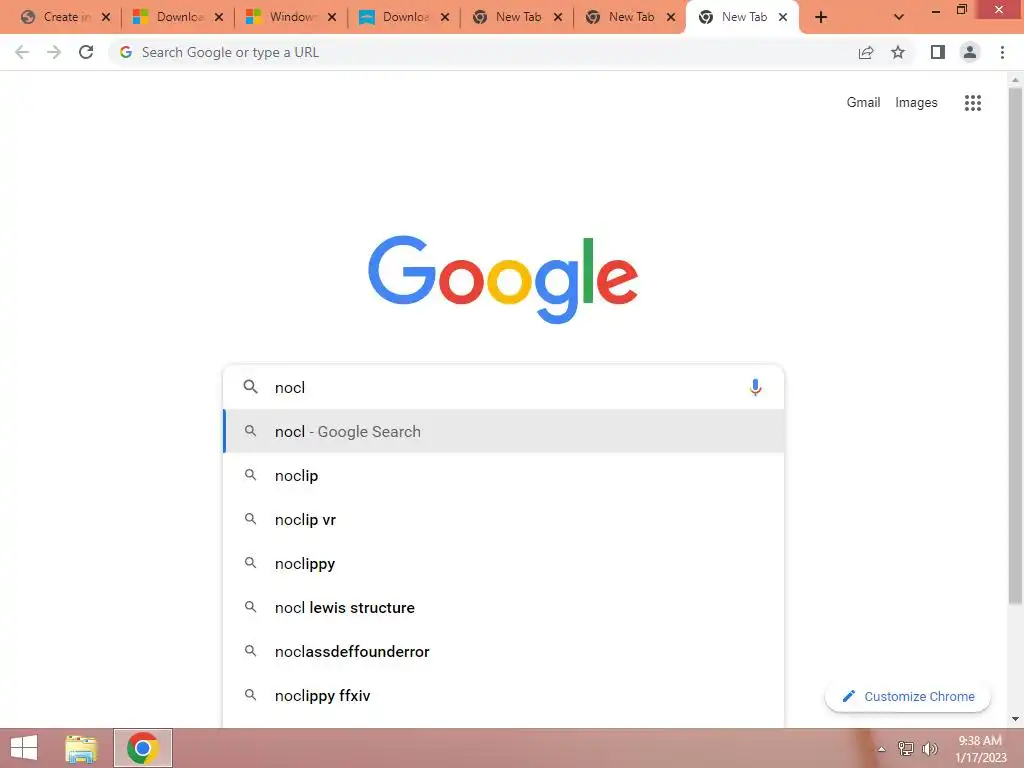Click the Google logo
1024x768 pixels.
click(x=503, y=279)
